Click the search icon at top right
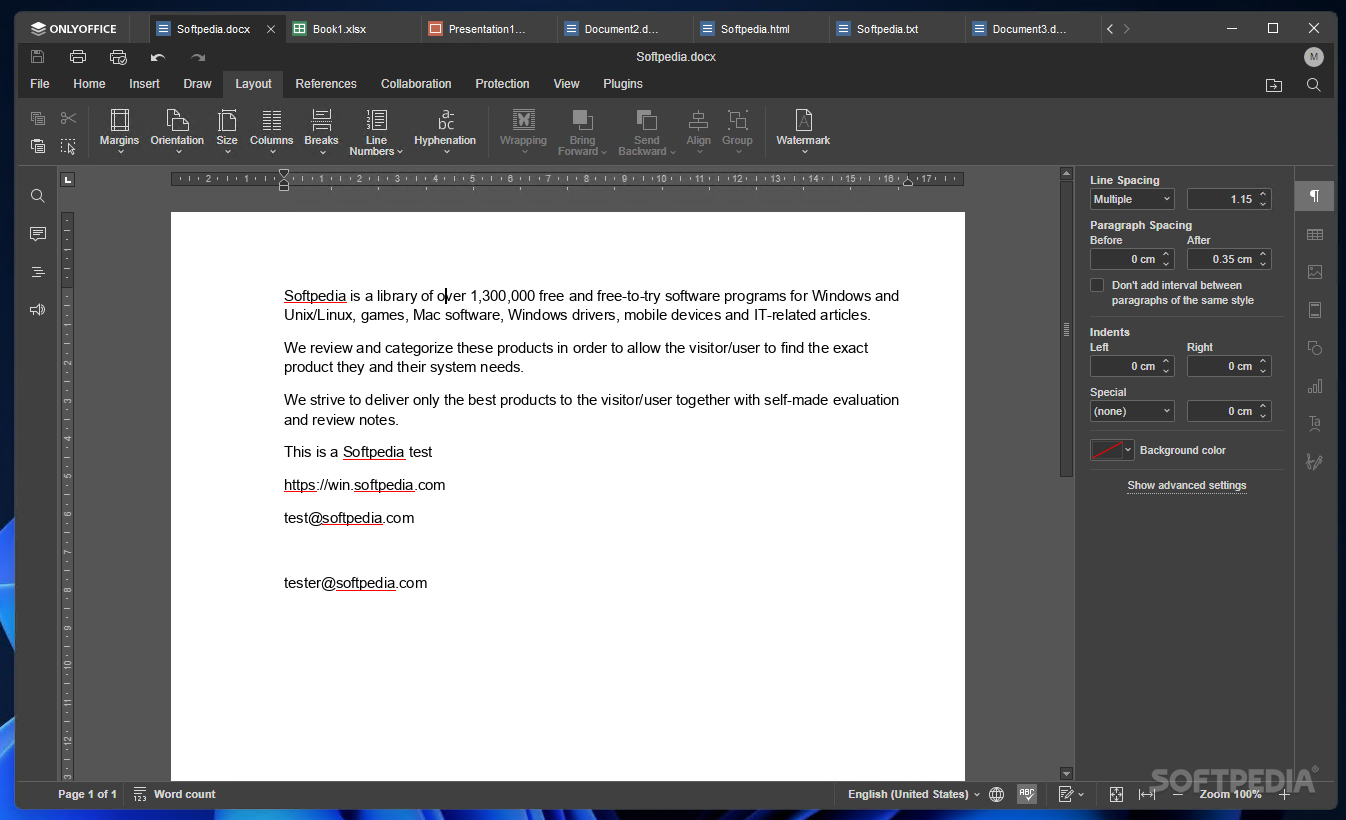Screen dimensions: 1346x820 (1314, 85)
